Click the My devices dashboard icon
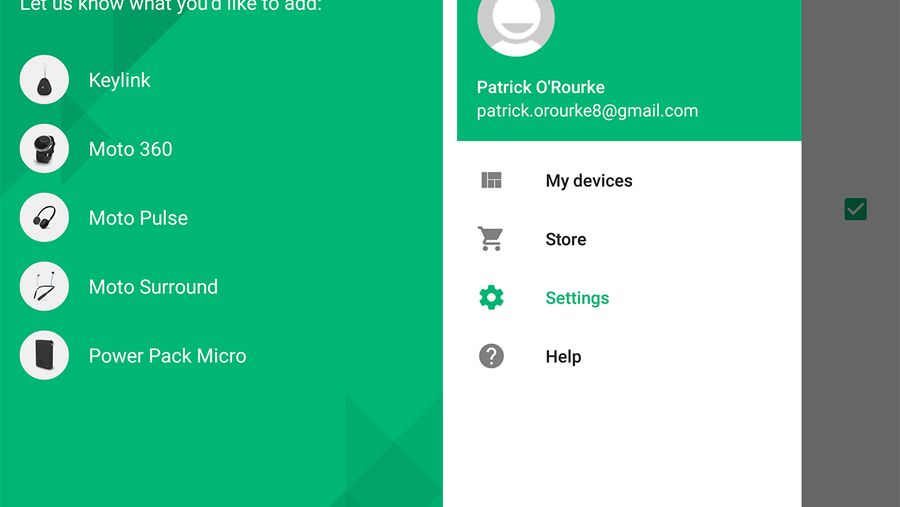The width and height of the screenshot is (900, 507). [491, 180]
